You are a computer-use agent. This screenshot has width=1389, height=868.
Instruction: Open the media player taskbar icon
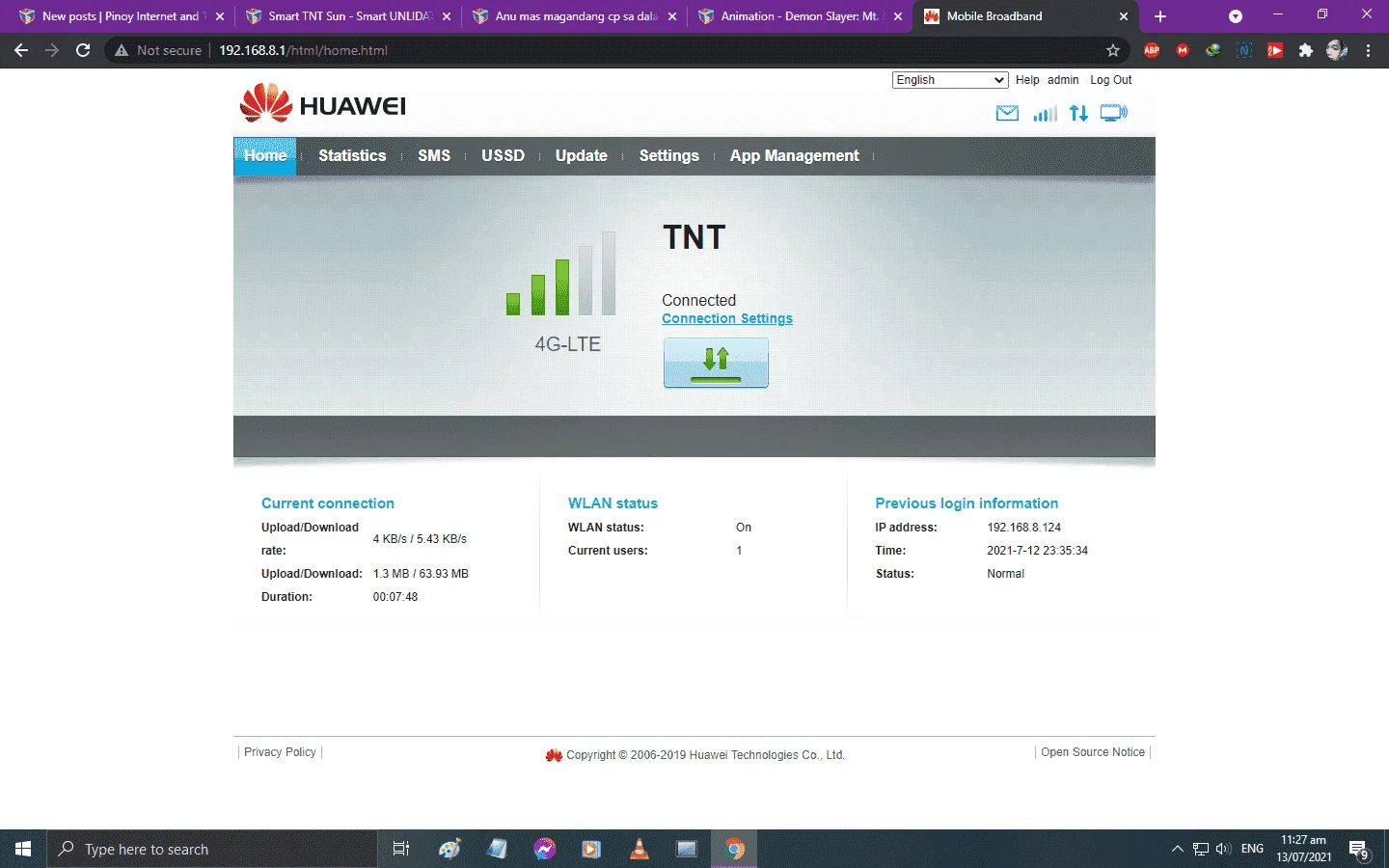click(591, 849)
